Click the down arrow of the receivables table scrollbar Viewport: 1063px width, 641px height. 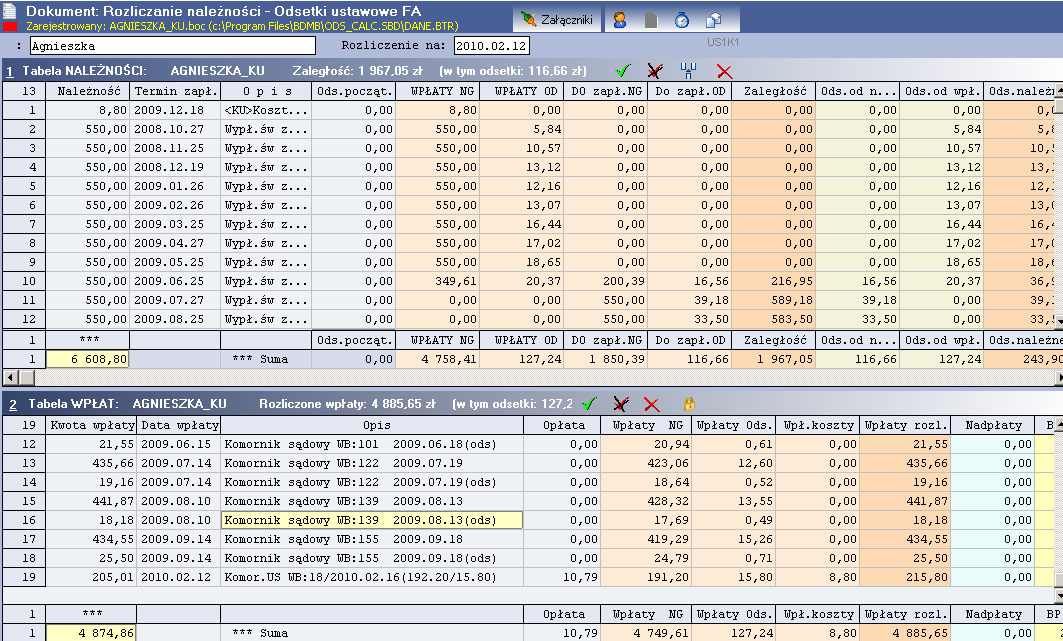(x=1059, y=322)
